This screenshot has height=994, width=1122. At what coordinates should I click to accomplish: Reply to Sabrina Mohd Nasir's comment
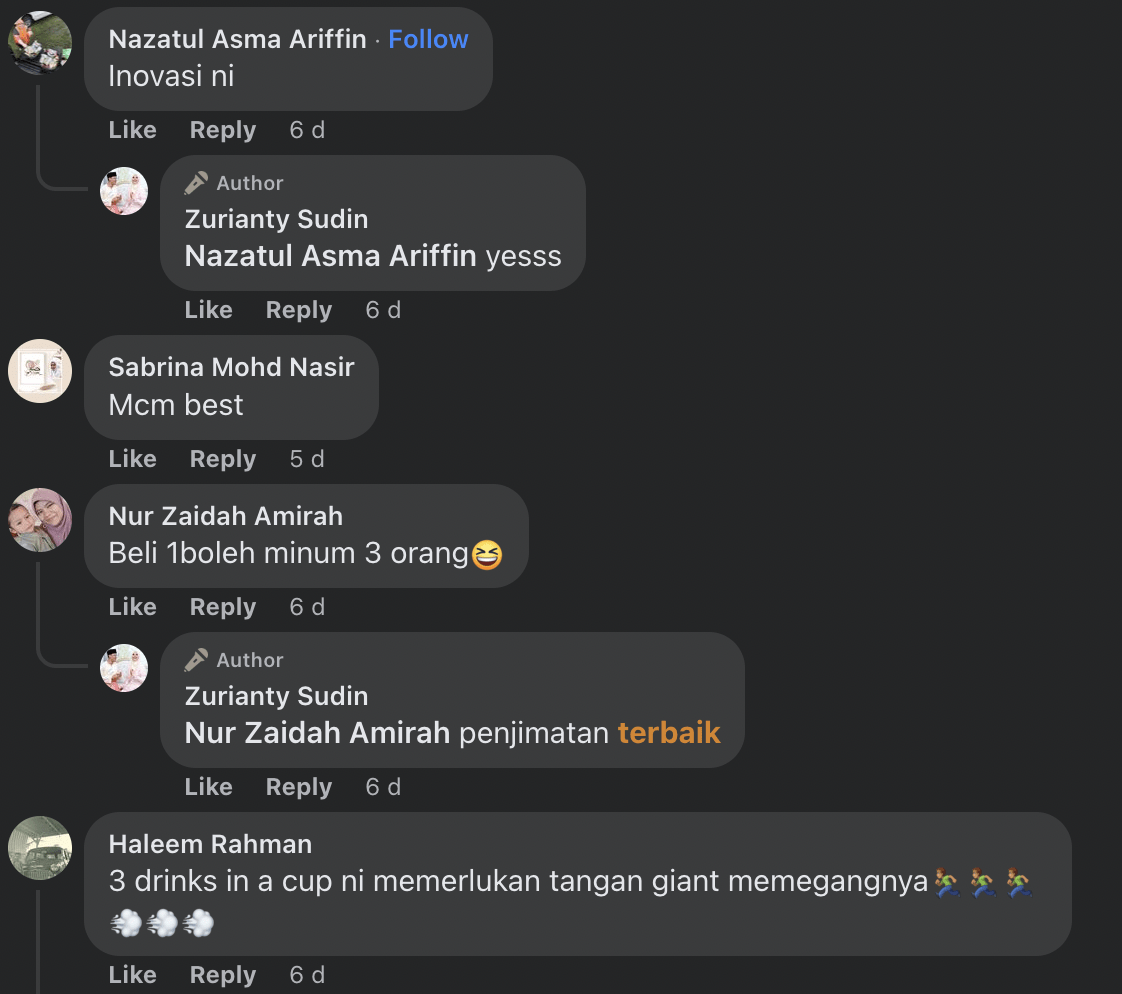tap(223, 459)
